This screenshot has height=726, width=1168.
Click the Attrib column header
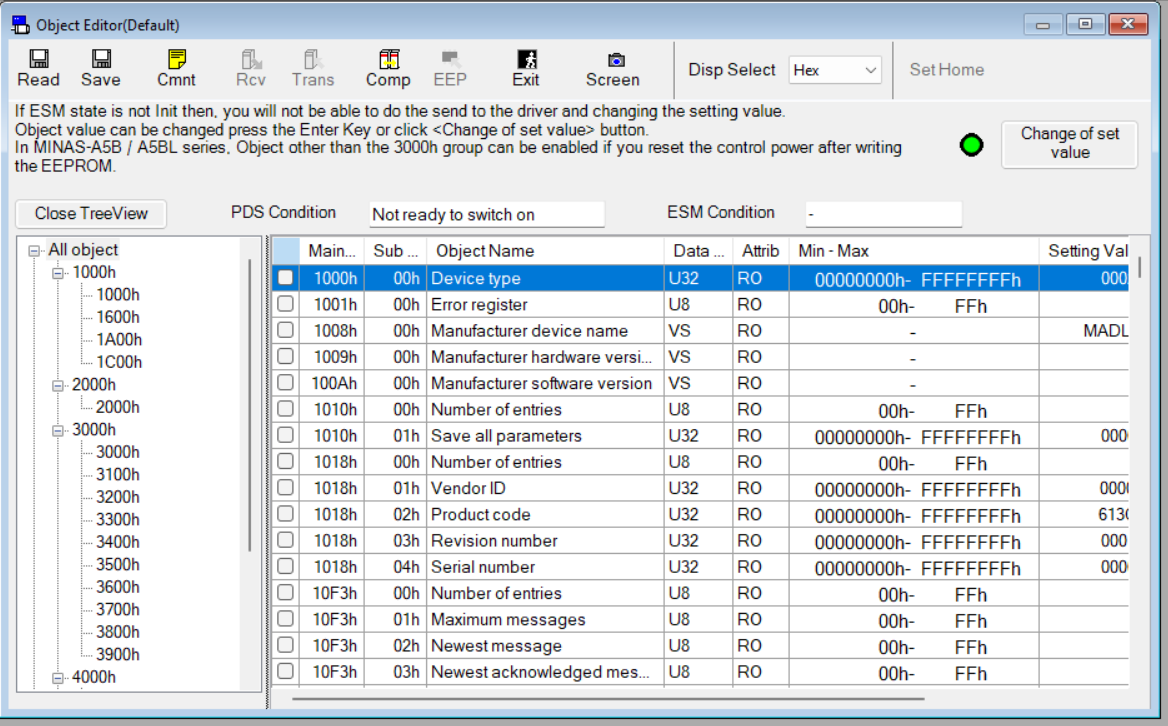[760, 251]
